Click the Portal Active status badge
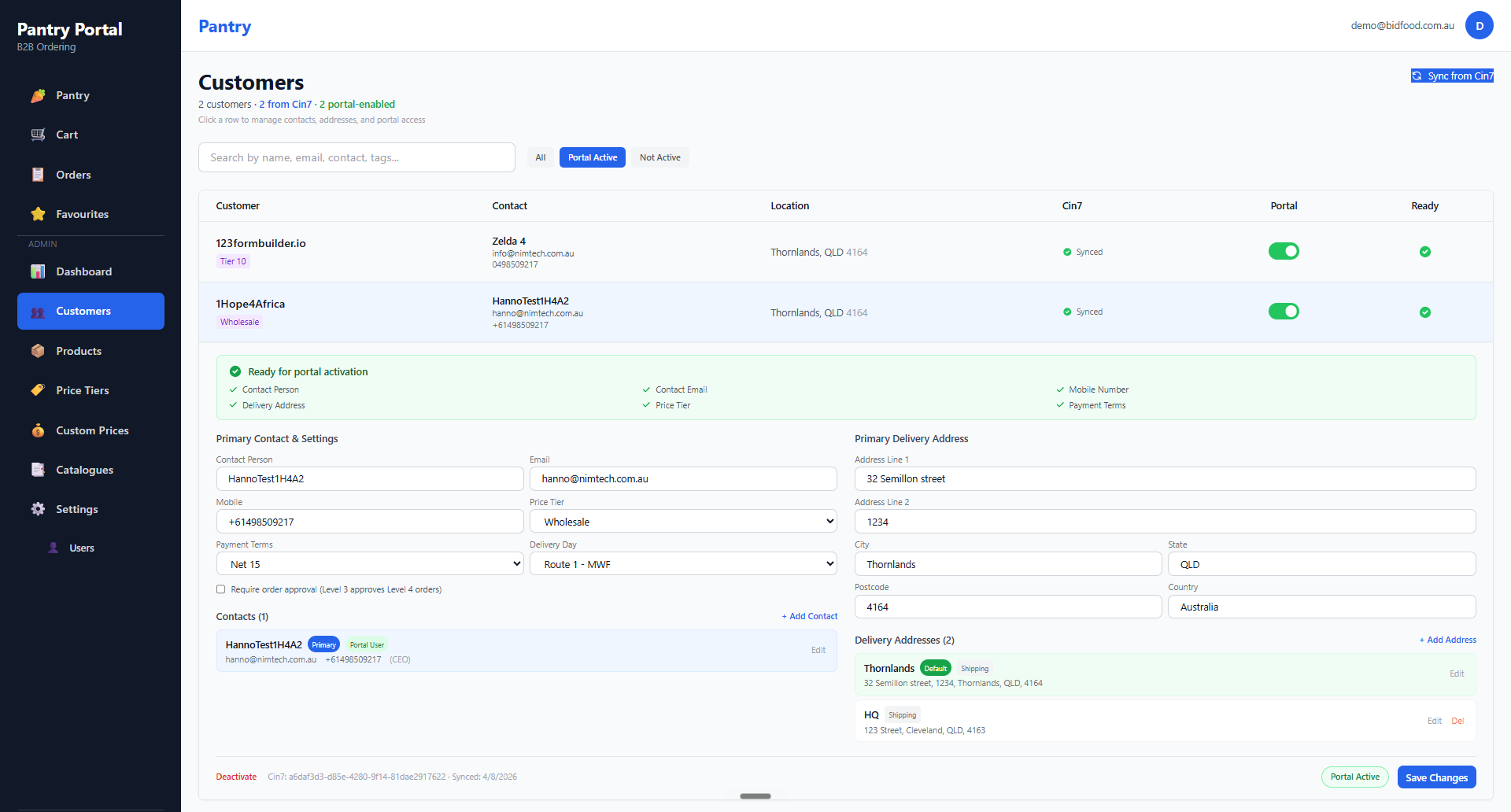Screen dimensions: 1511x812 click(x=1354, y=777)
